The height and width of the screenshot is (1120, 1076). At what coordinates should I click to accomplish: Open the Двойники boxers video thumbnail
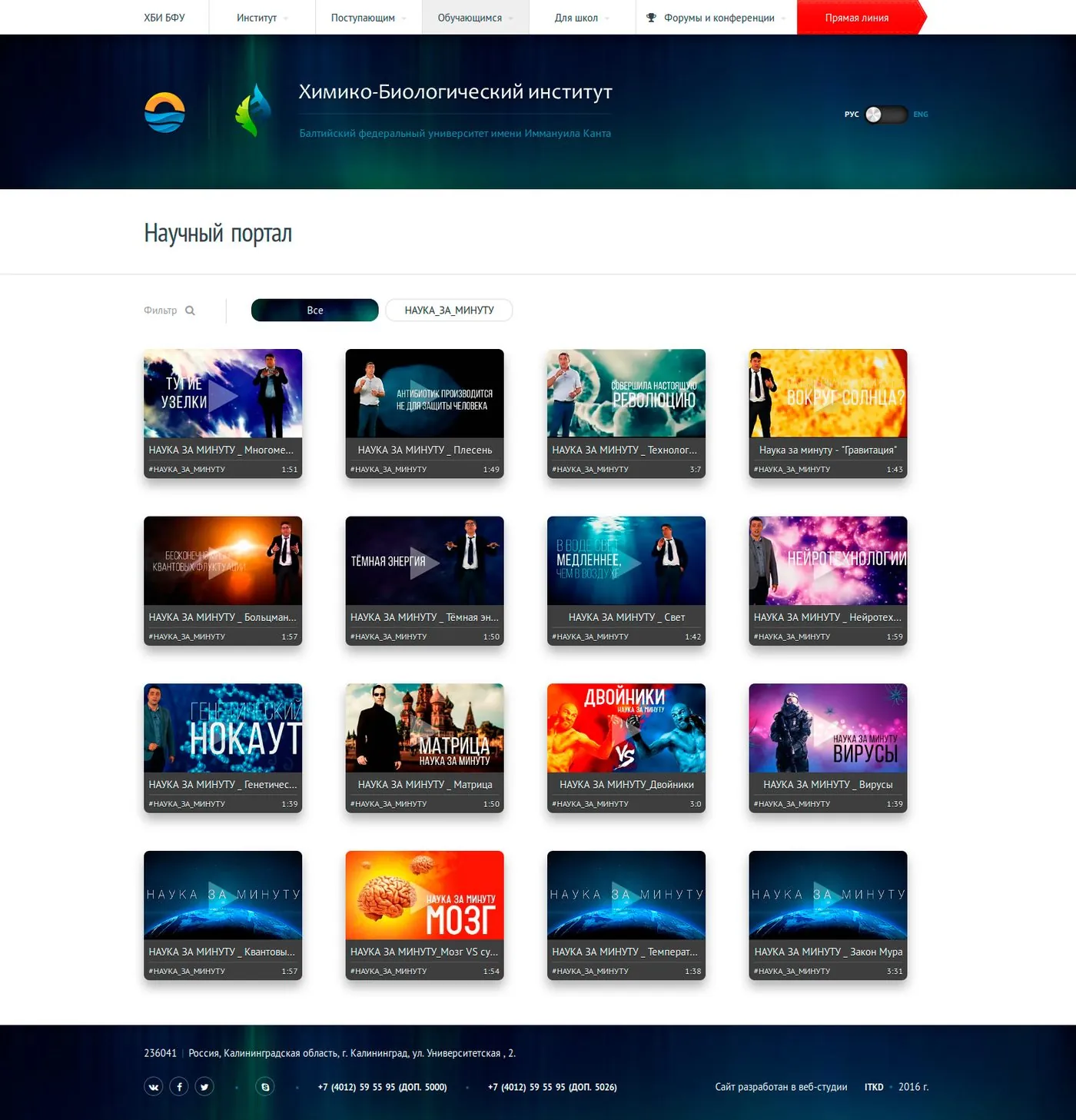626,728
